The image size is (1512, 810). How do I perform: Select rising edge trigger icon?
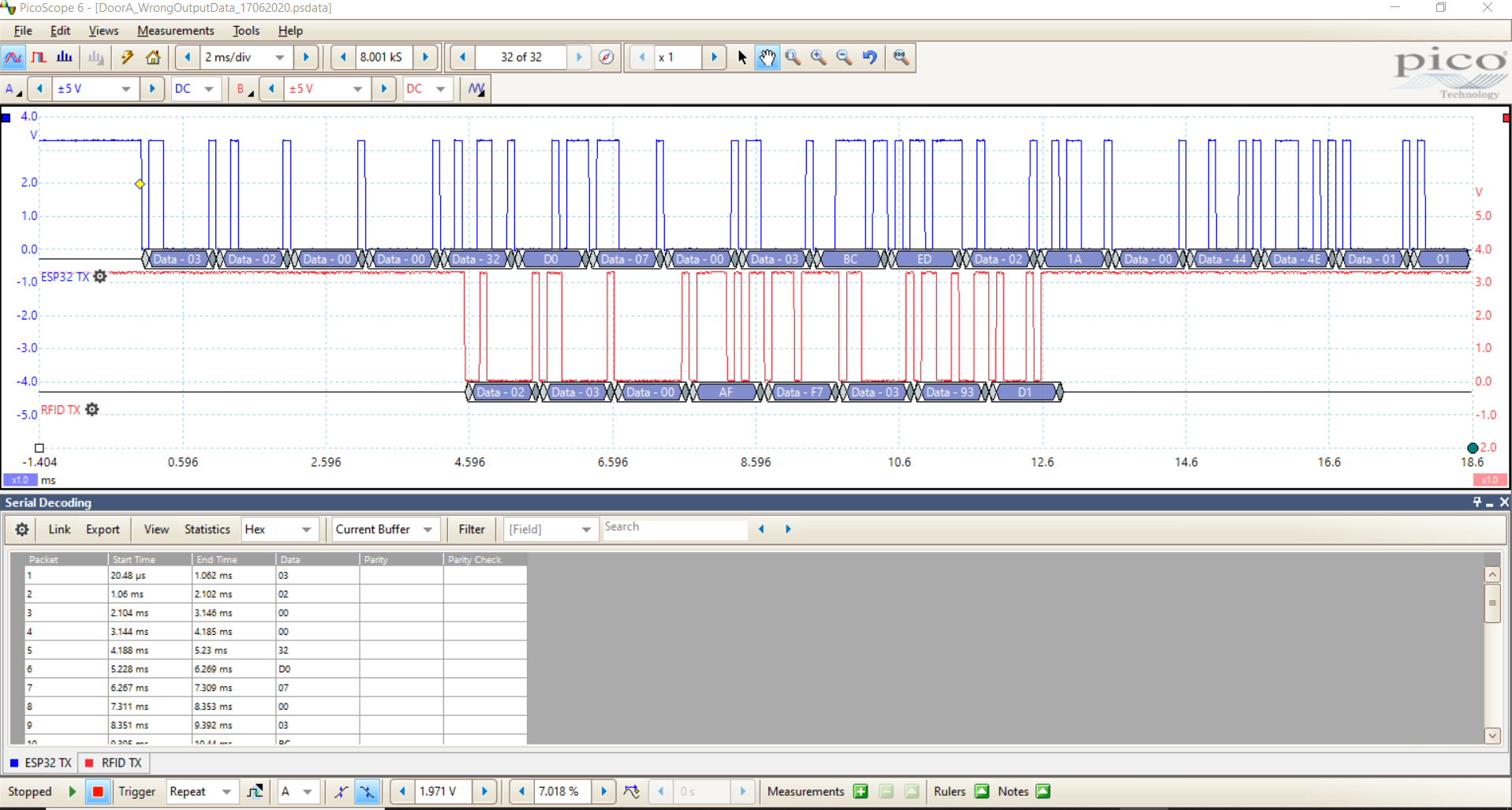click(341, 791)
